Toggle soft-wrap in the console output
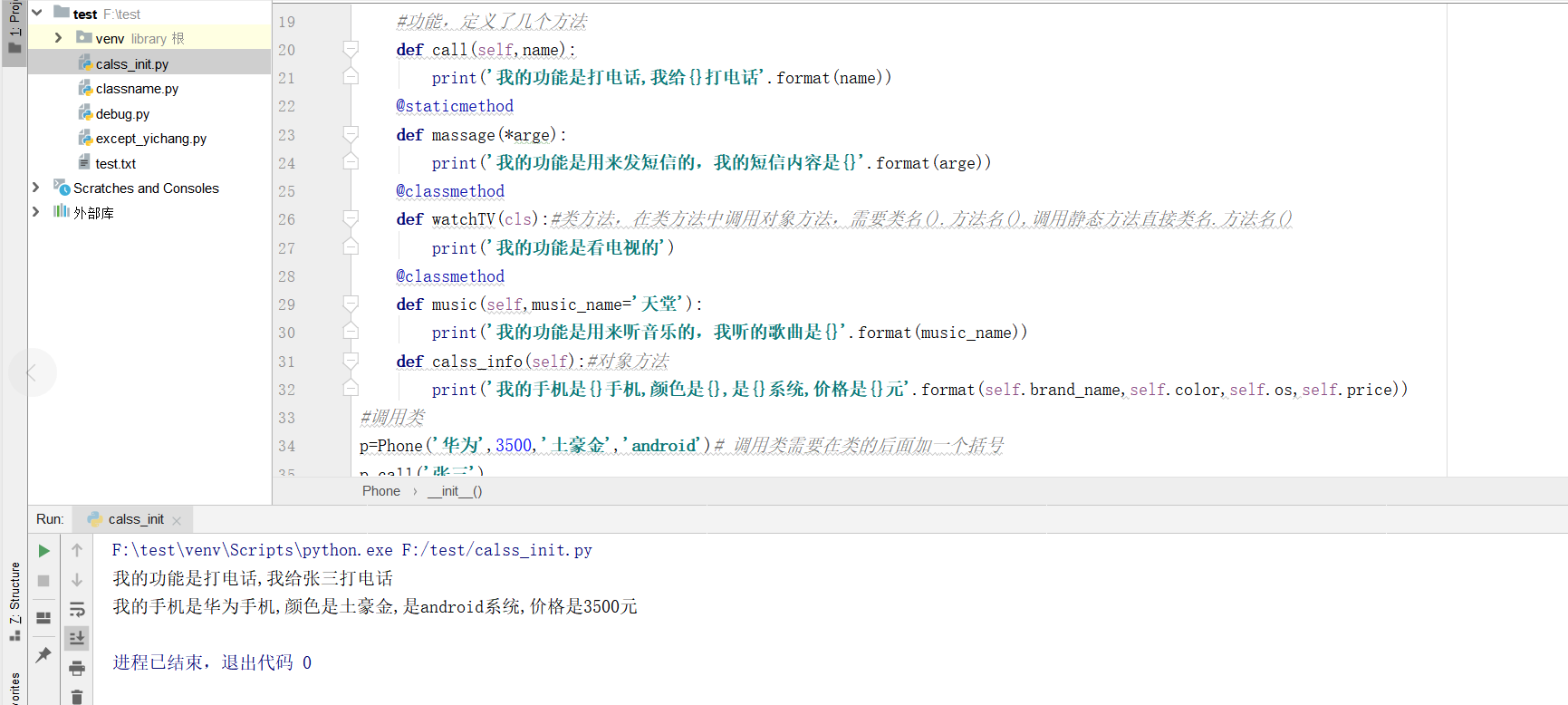Viewport: 1568px width, 705px height. (x=77, y=609)
